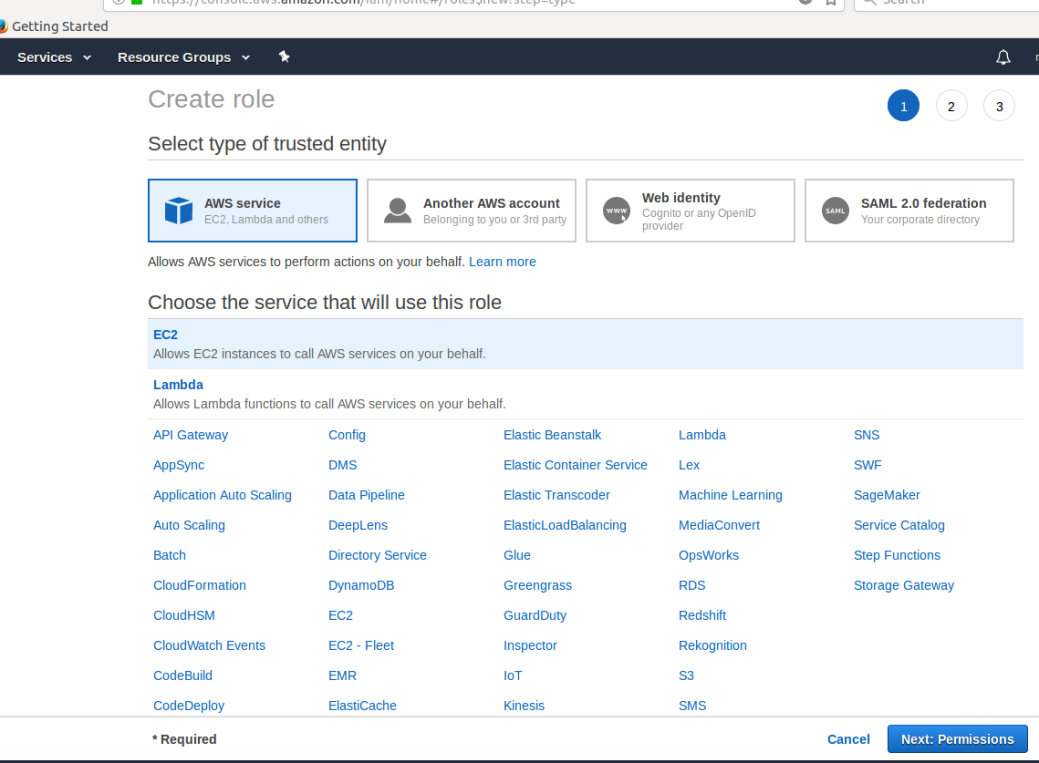Screen dimensions: 1039x763
Task: Open the notifications bell icon
Action: tap(1003, 58)
